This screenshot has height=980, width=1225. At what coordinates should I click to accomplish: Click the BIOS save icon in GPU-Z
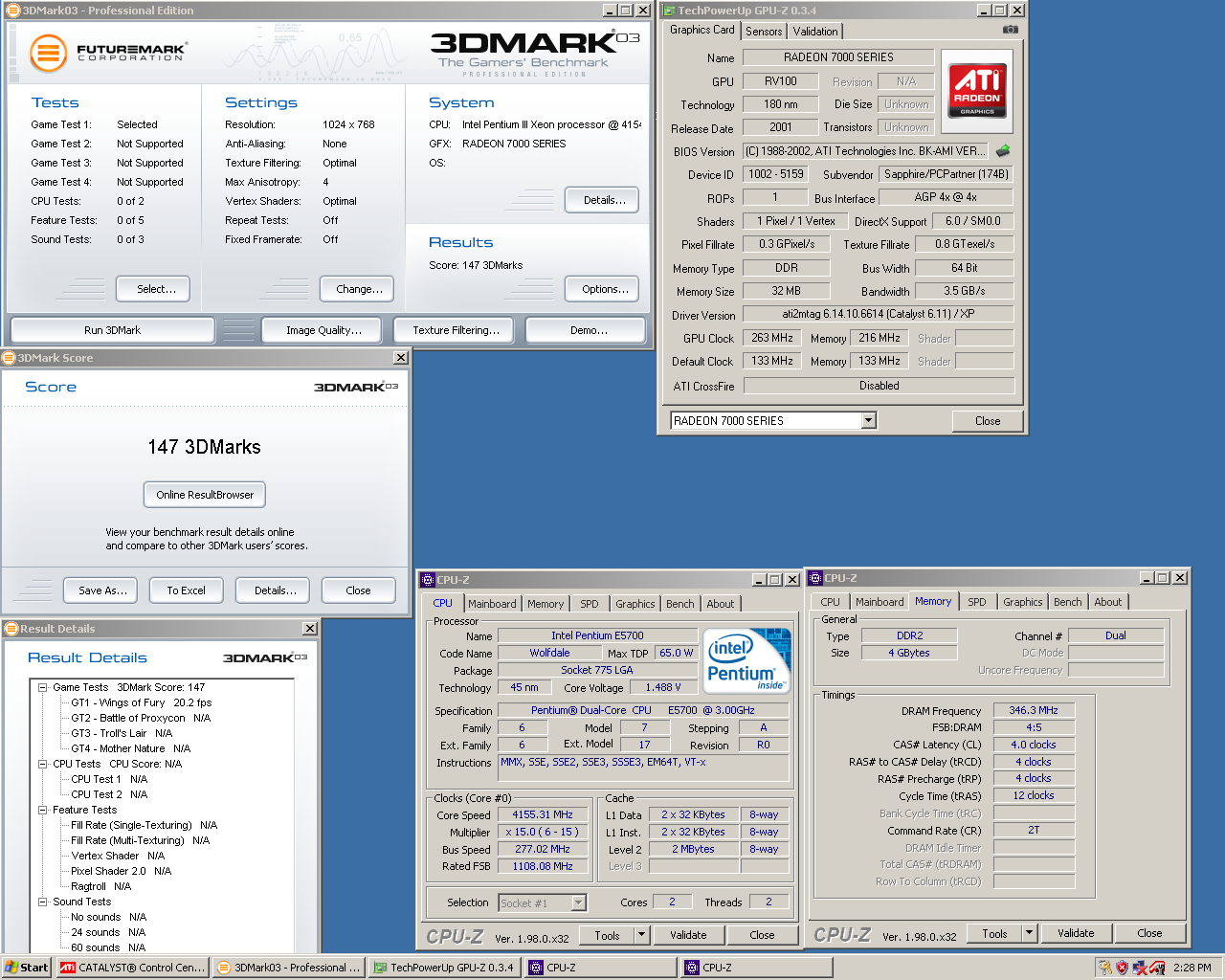1003,150
